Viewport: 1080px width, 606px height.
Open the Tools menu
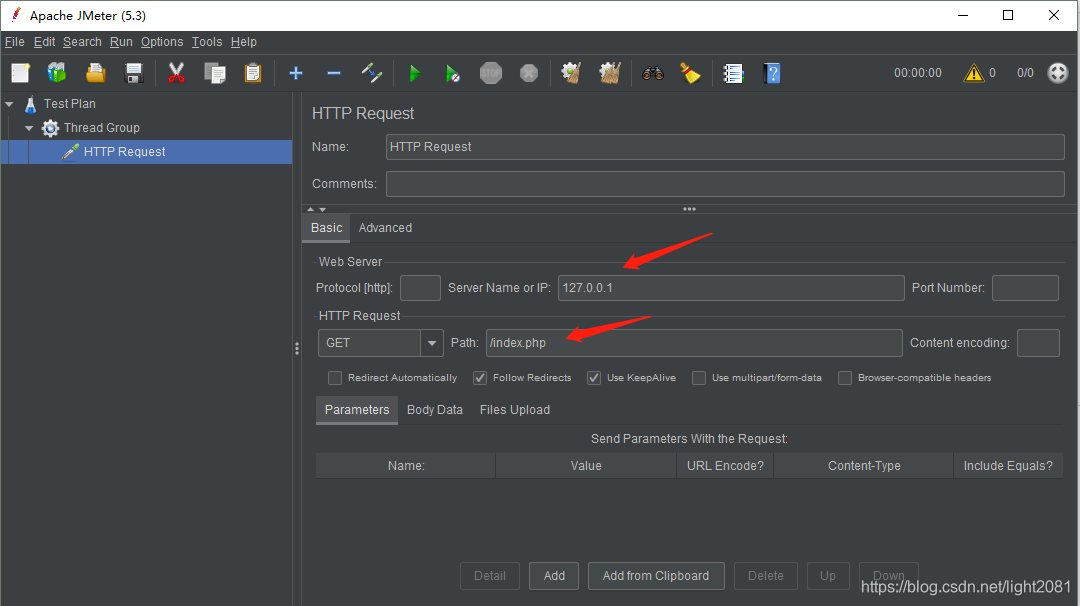click(x=207, y=42)
